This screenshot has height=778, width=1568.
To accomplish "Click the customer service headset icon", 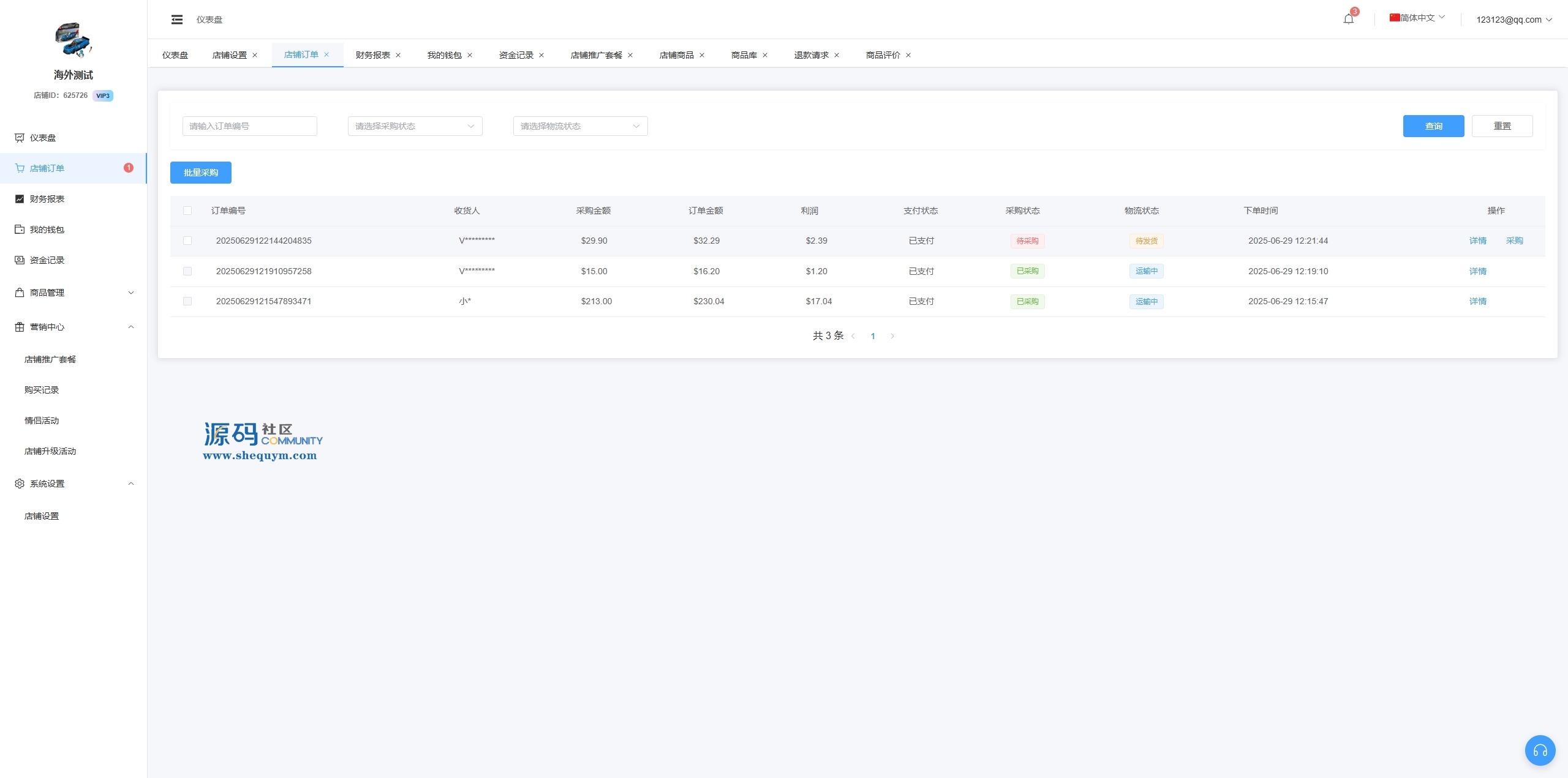I will coord(1540,750).
